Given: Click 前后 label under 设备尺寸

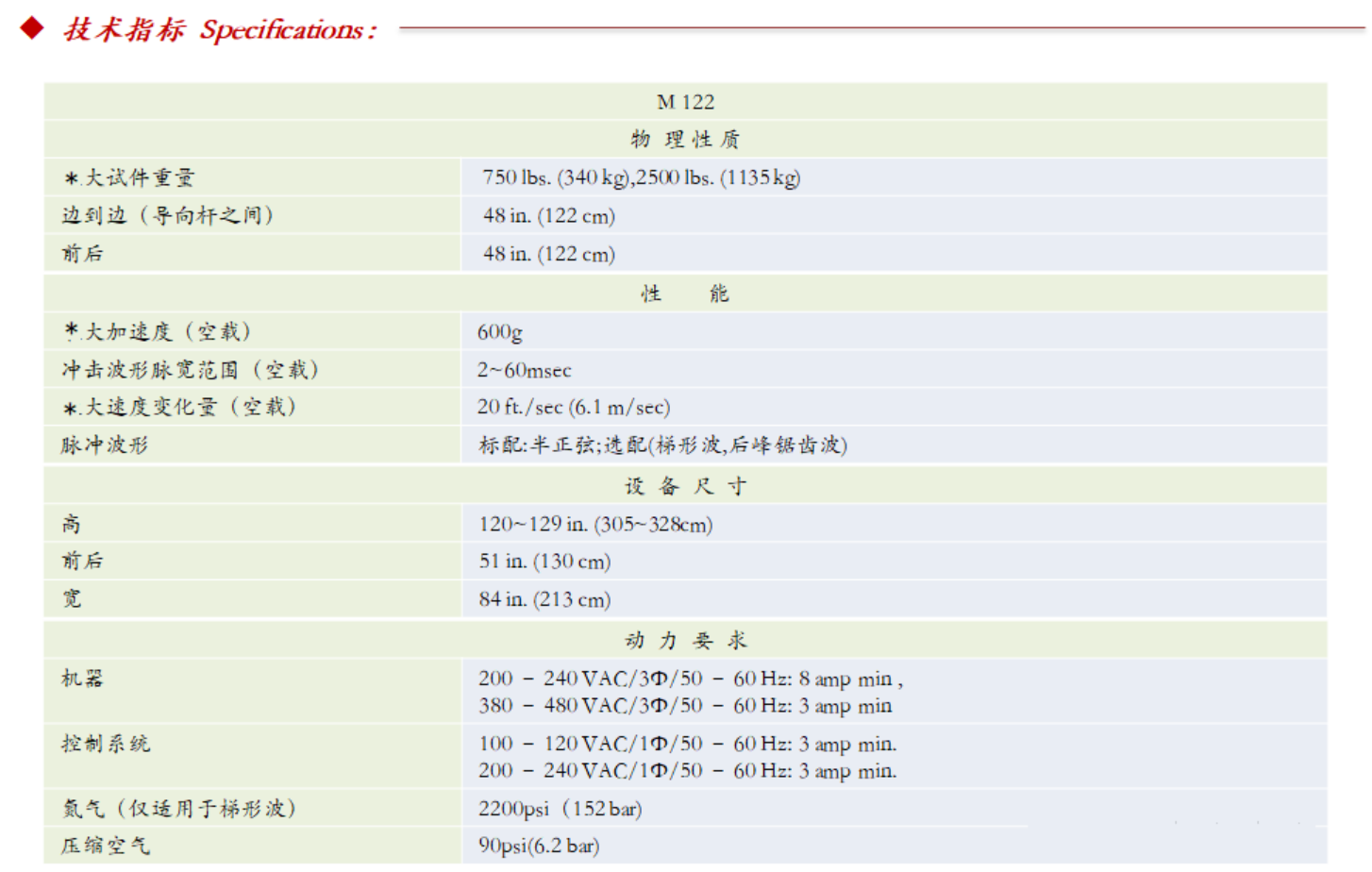Looking at the screenshot, I should [x=83, y=561].
